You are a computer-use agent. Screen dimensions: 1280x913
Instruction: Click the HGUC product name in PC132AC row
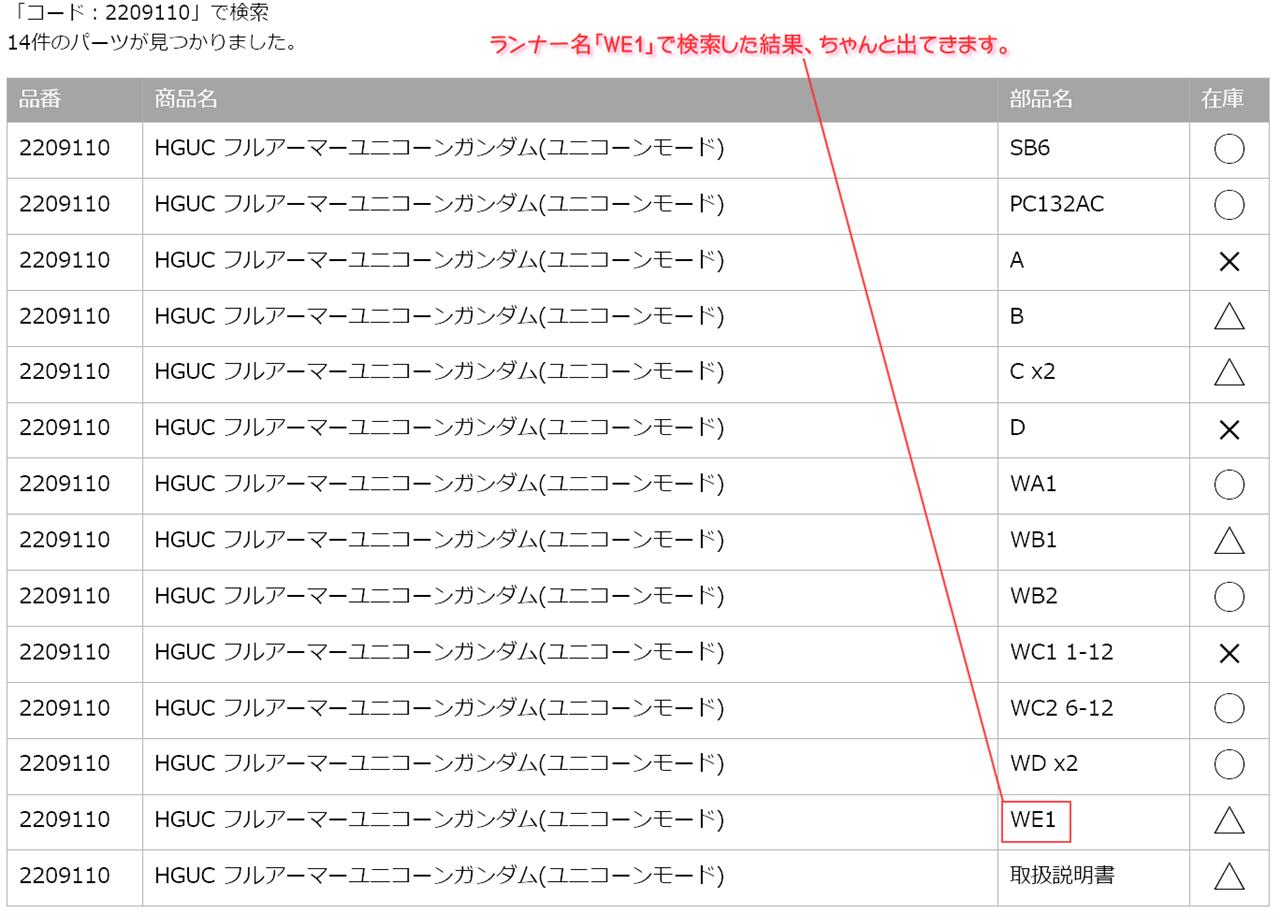pos(439,204)
